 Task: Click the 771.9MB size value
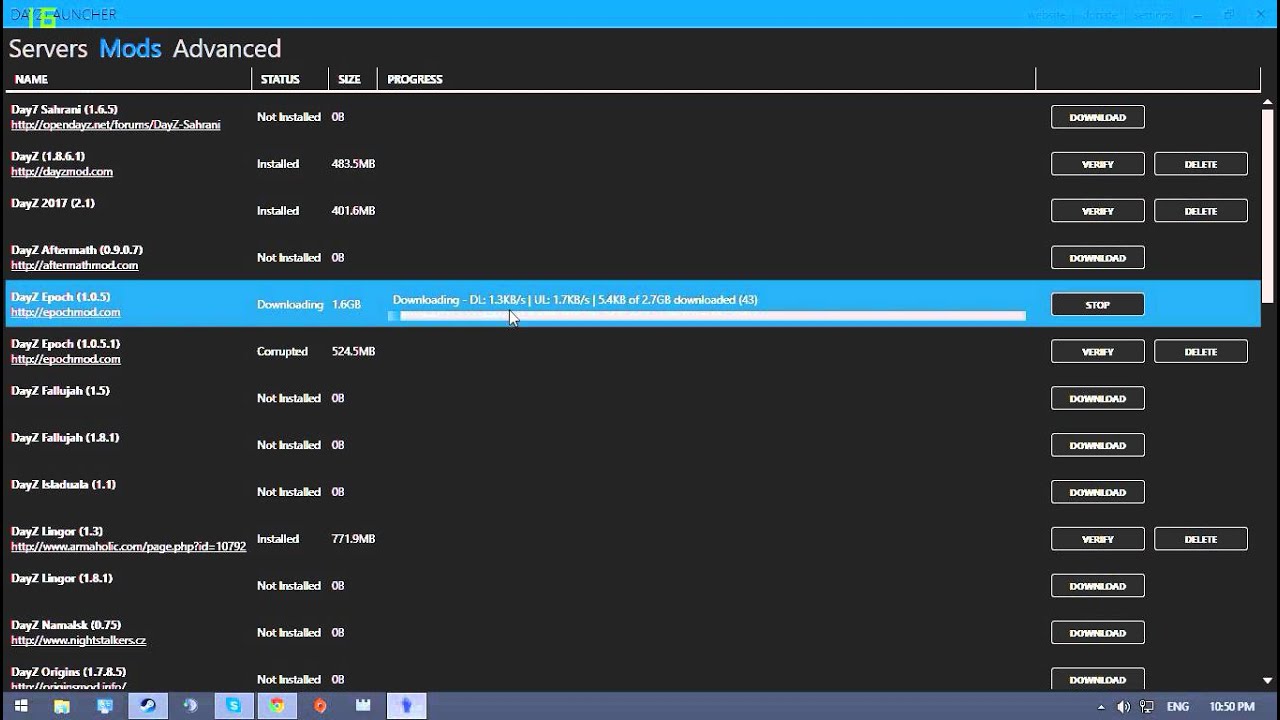click(x=353, y=539)
